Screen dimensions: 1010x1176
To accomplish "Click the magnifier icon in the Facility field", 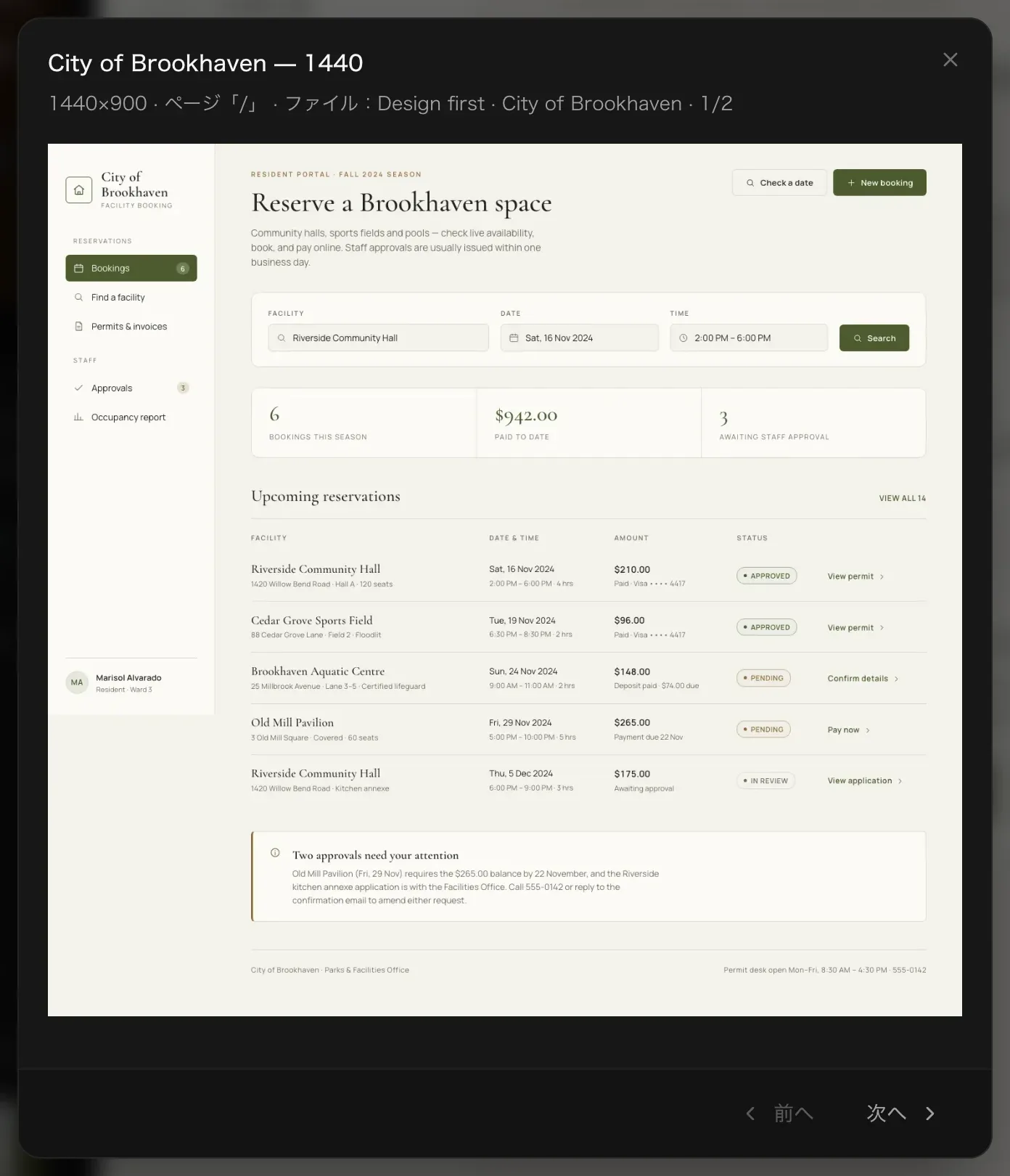I will tap(282, 338).
